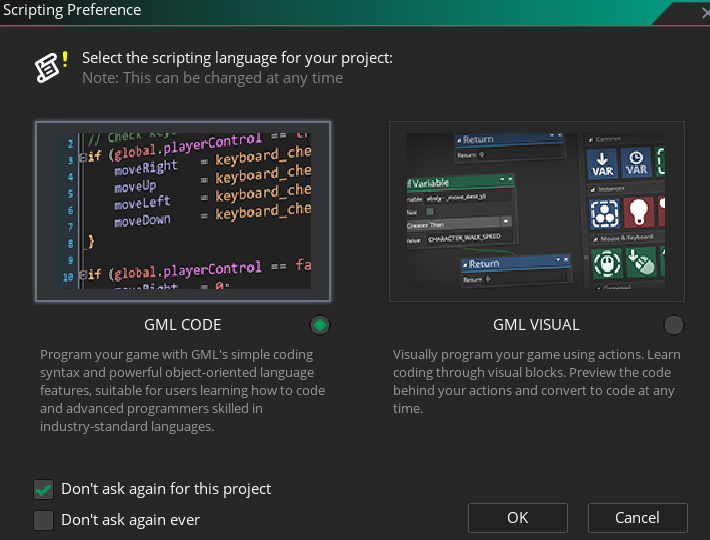The height and width of the screenshot is (540, 710).
Task: Click the script scroll icon with exclamation
Action: click(x=51, y=67)
